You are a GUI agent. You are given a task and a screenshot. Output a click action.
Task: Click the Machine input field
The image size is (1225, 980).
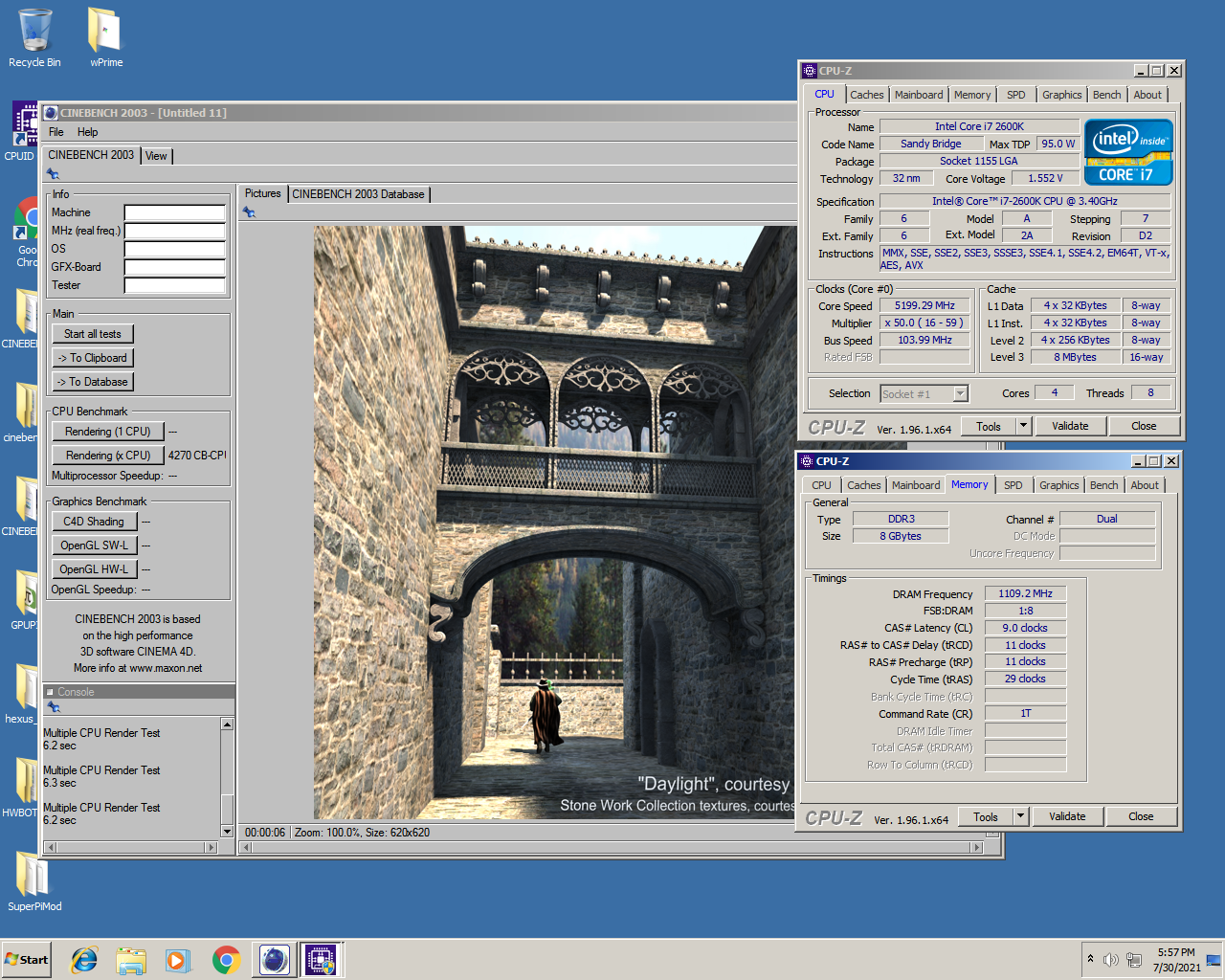tap(175, 212)
